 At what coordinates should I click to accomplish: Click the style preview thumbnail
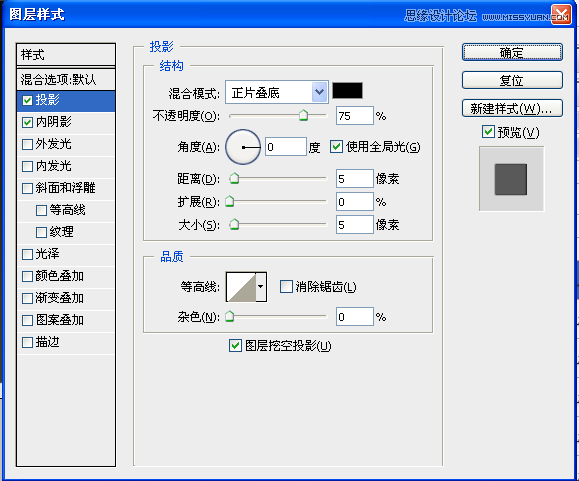511,179
